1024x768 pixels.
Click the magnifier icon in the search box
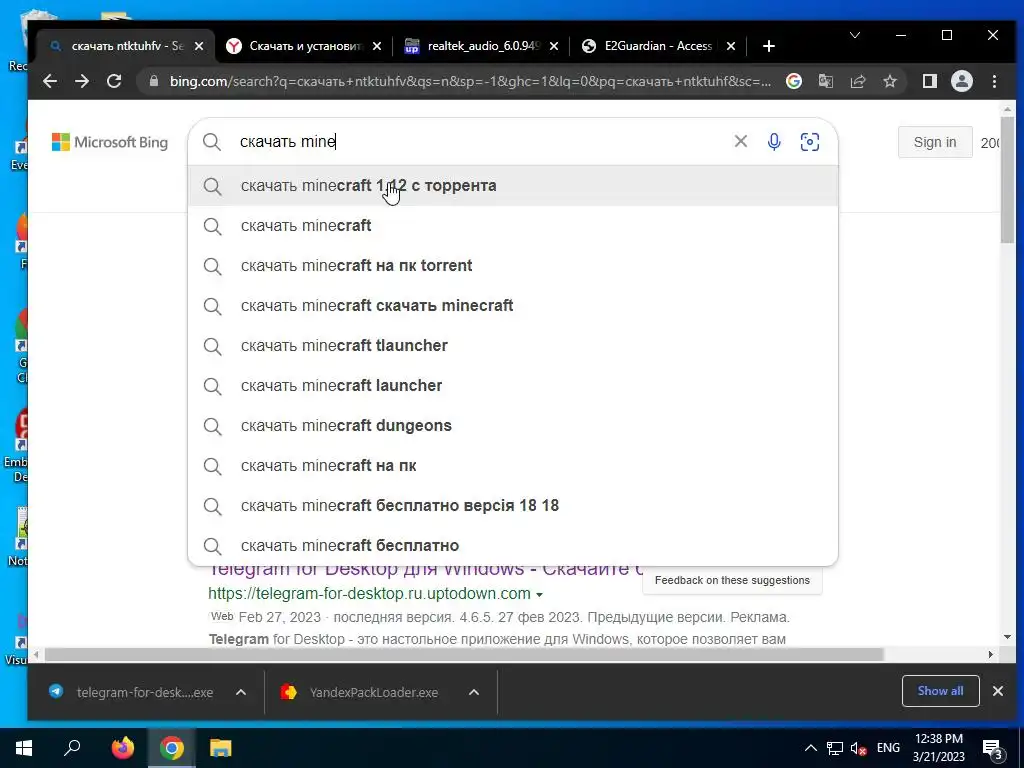(x=212, y=142)
